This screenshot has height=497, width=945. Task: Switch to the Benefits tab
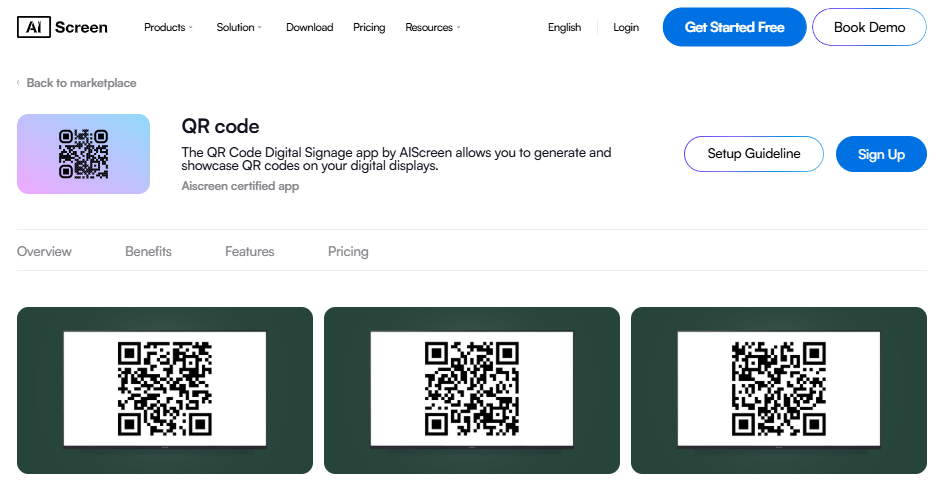click(148, 251)
